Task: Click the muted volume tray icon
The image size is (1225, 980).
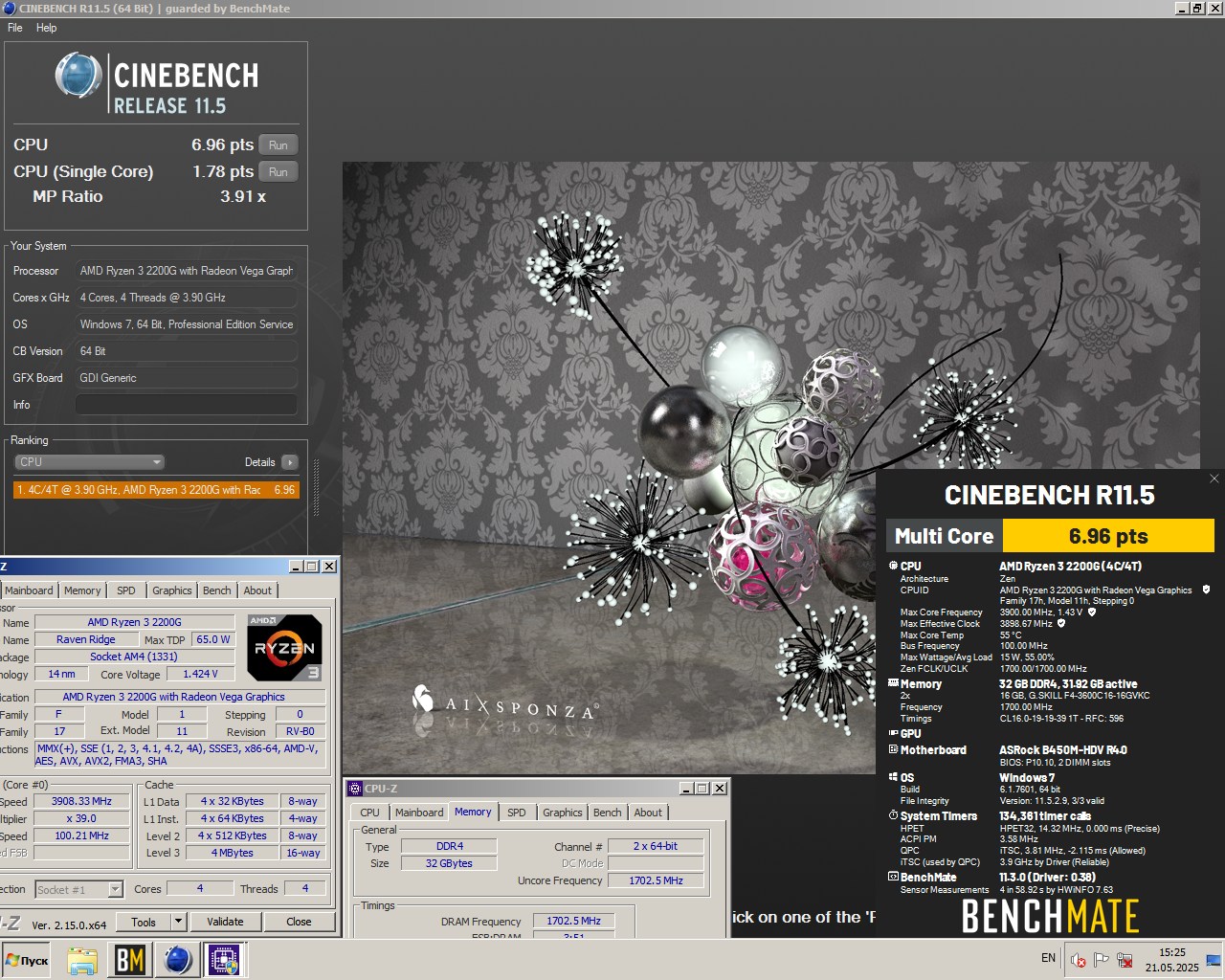Action: point(1079,960)
